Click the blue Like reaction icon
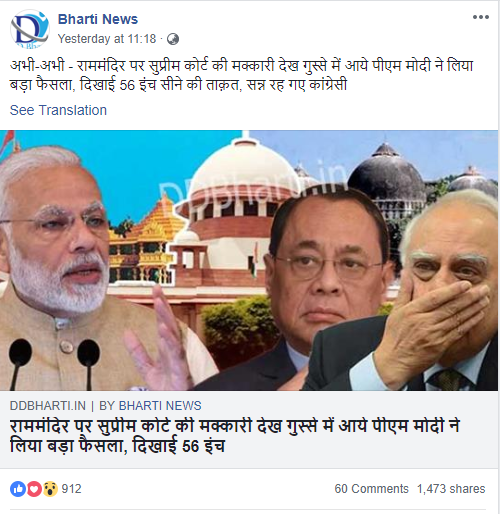Screen dimensions: 500x514 18,489
